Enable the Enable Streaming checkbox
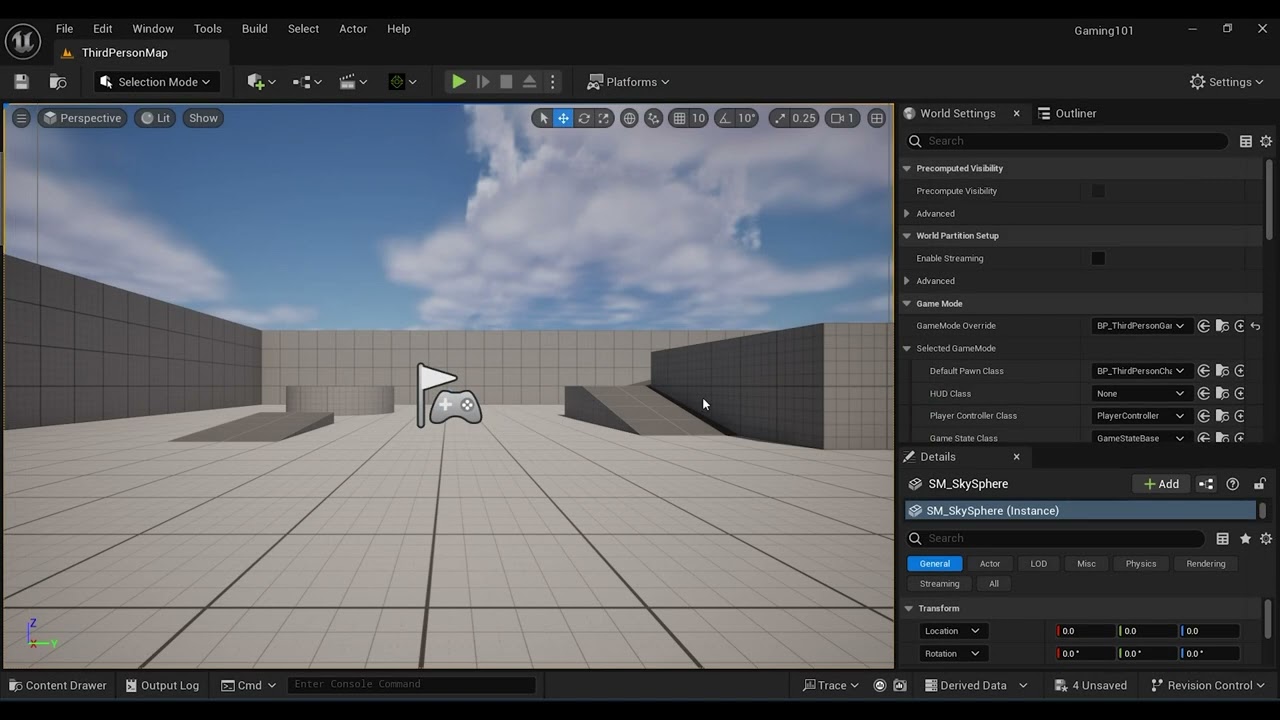The image size is (1280, 720). click(1098, 258)
